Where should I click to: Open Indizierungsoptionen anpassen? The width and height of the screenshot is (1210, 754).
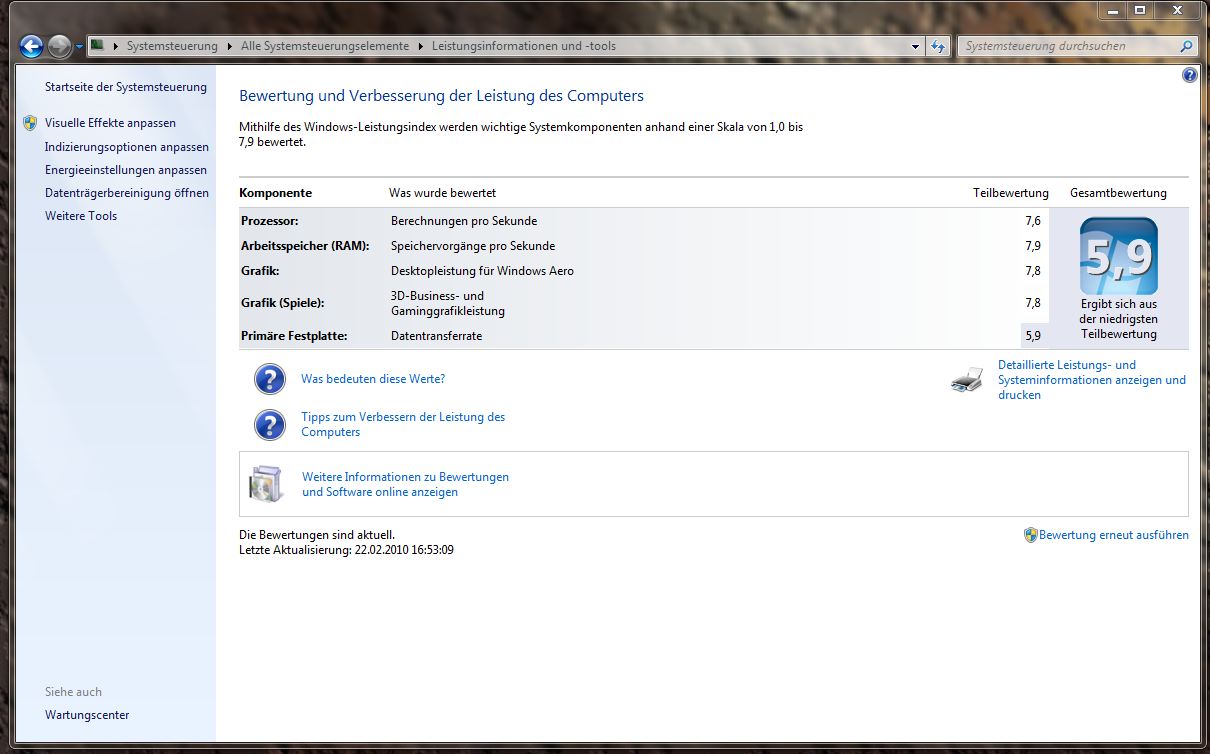(x=127, y=147)
